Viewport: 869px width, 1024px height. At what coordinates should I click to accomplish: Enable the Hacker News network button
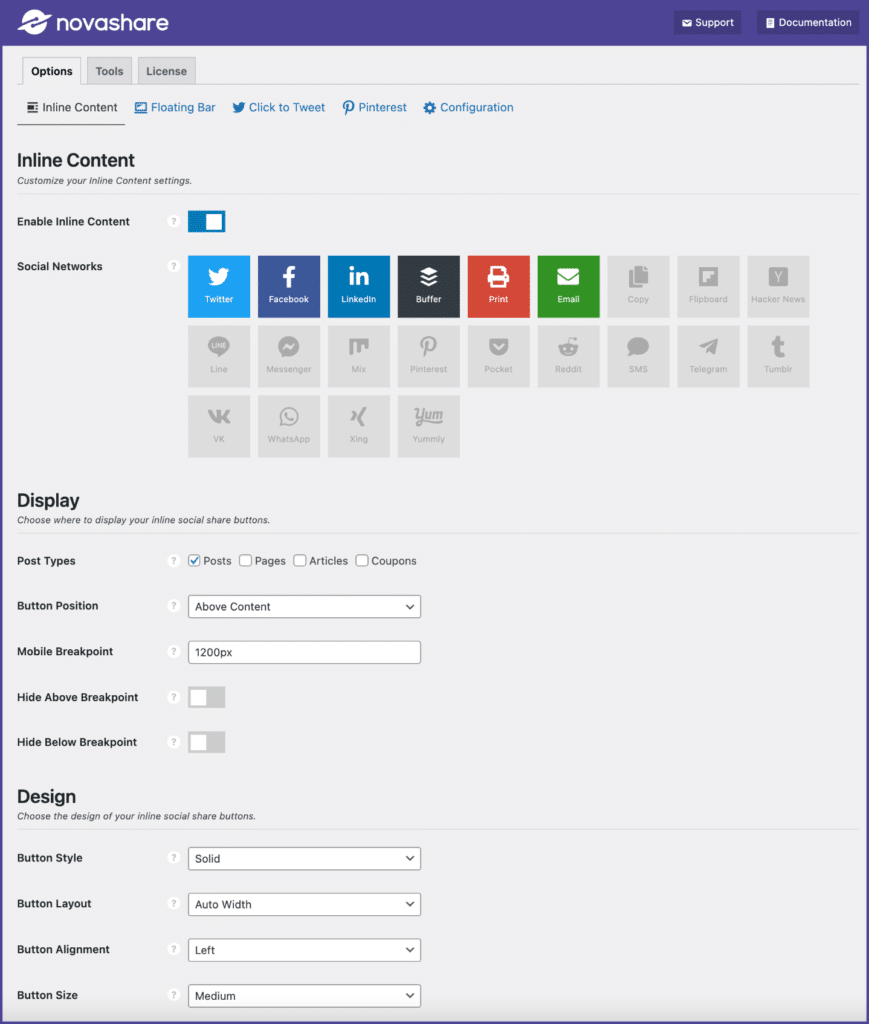tap(778, 287)
